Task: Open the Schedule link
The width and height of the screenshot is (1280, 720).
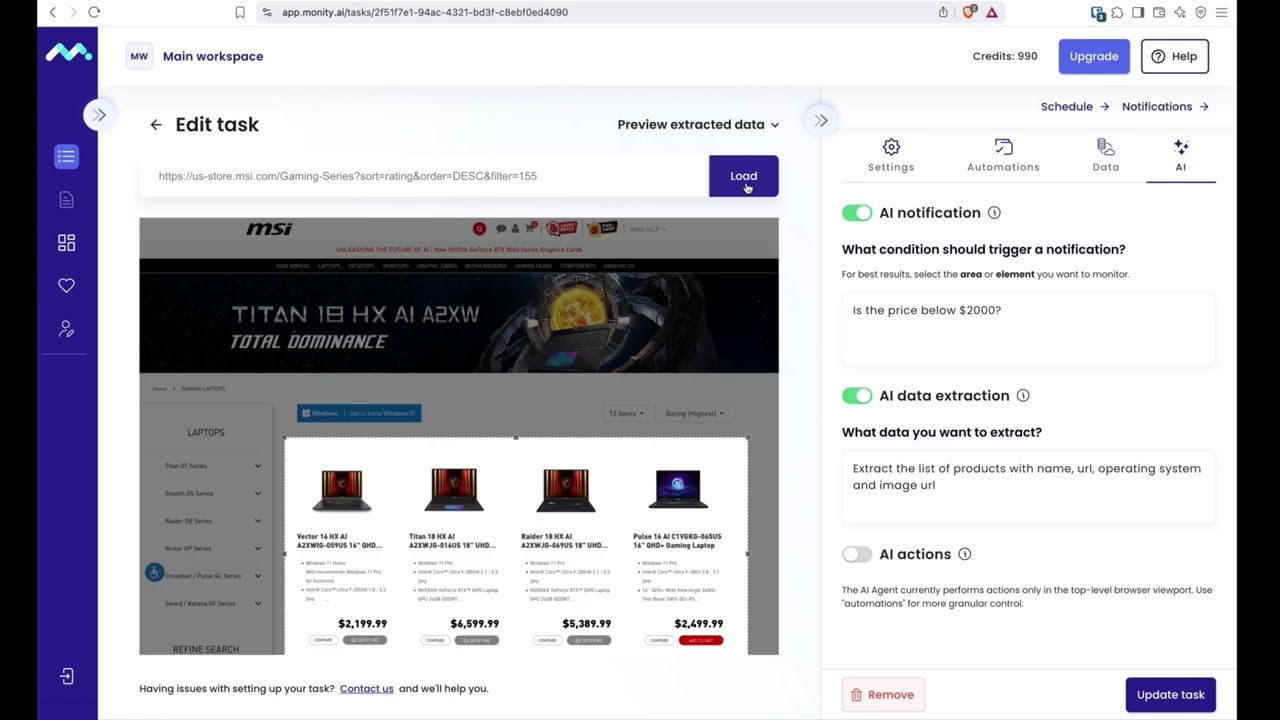Action: pyautogui.click(x=1075, y=107)
